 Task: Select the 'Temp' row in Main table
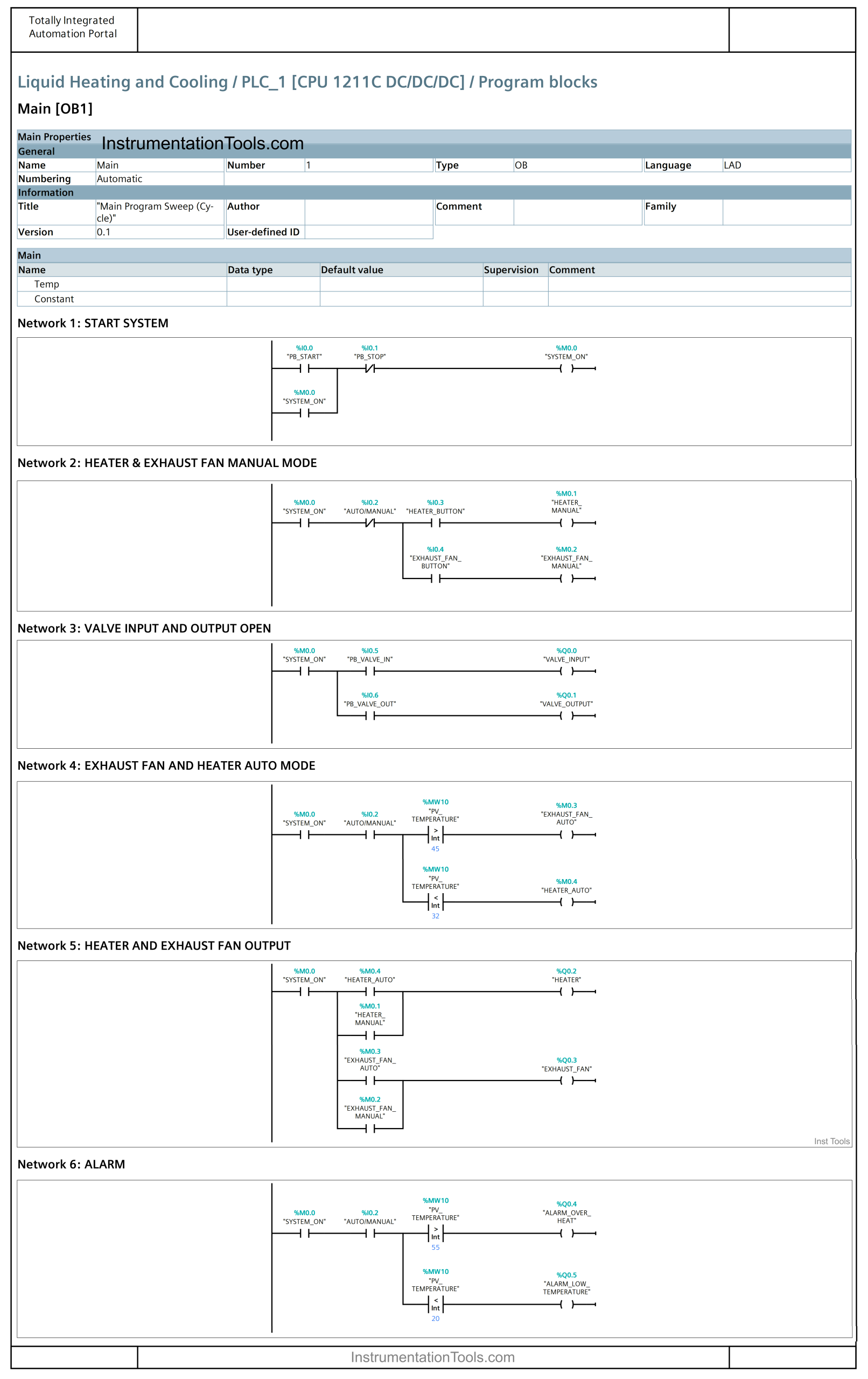tap(434, 284)
